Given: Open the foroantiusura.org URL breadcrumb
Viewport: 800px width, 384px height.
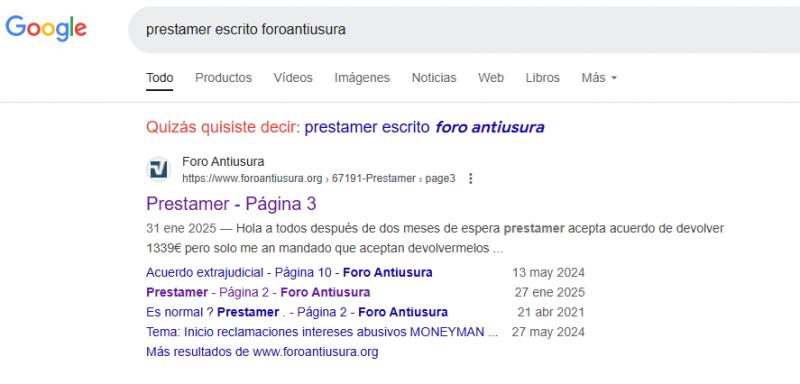Looking at the screenshot, I should 318,178.
